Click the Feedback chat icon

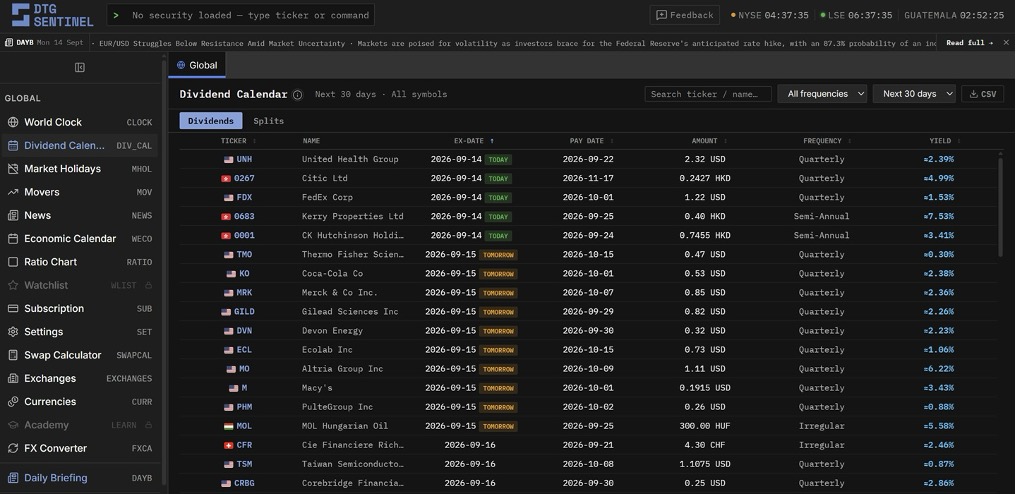[662, 15]
